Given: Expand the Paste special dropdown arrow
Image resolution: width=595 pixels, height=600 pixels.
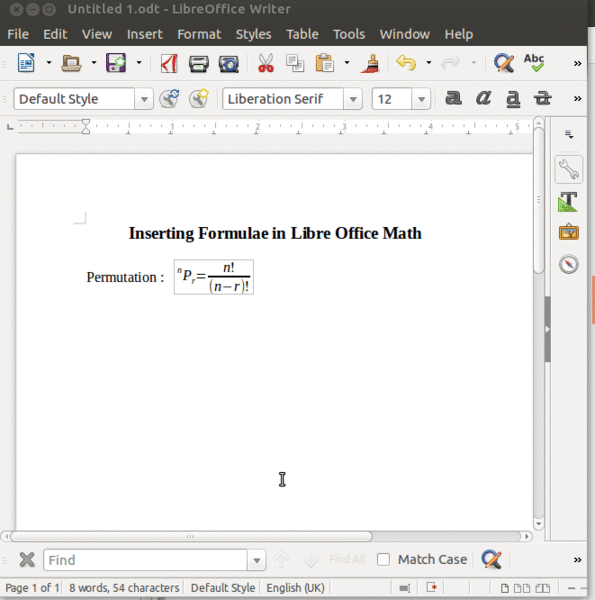Looking at the screenshot, I should click(x=347, y=63).
